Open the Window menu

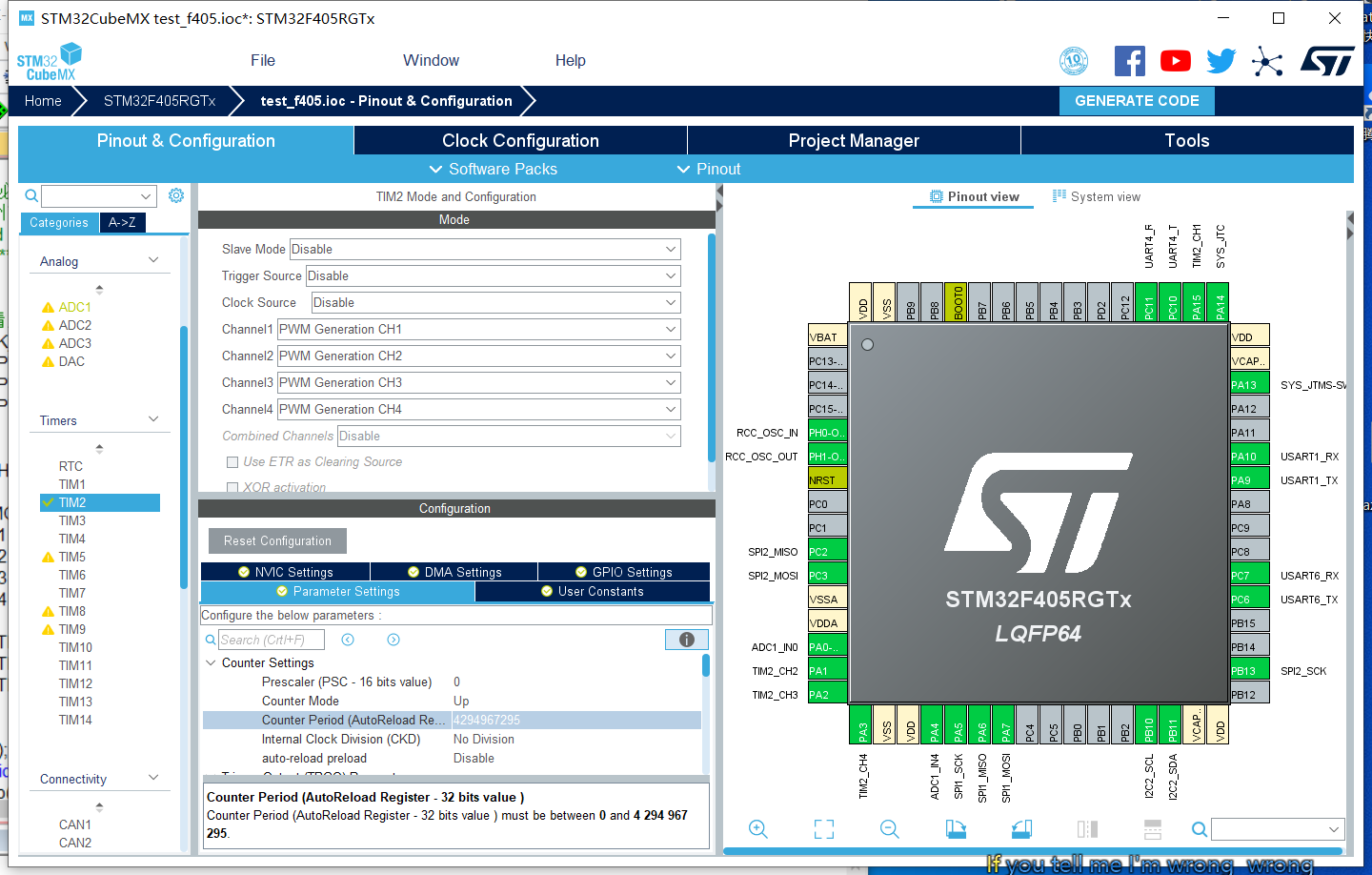(431, 60)
